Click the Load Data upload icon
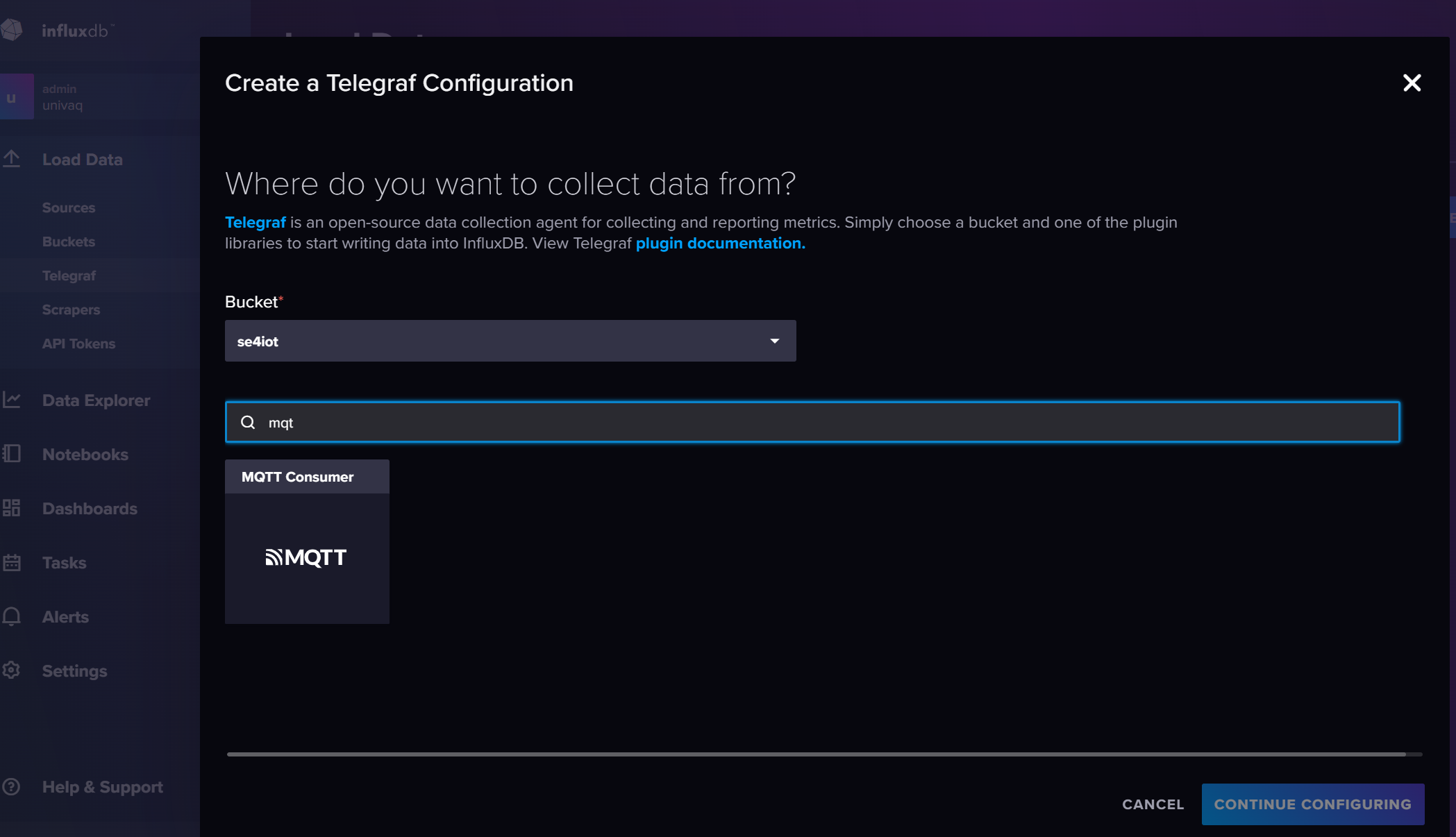1456x837 pixels. pyautogui.click(x=11, y=159)
